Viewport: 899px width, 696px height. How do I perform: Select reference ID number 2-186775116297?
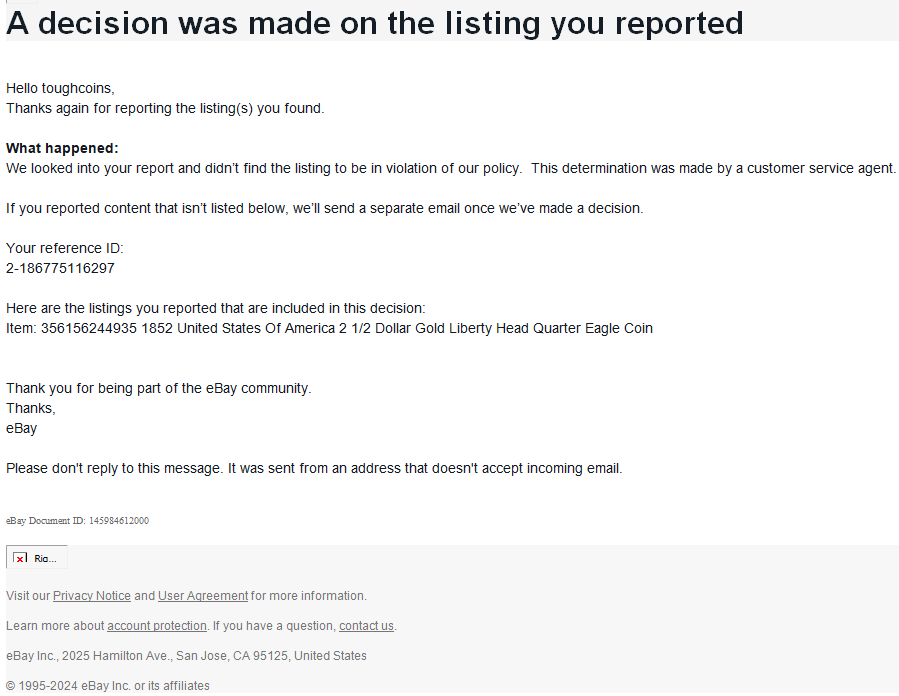pyautogui.click(x=60, y=268)
